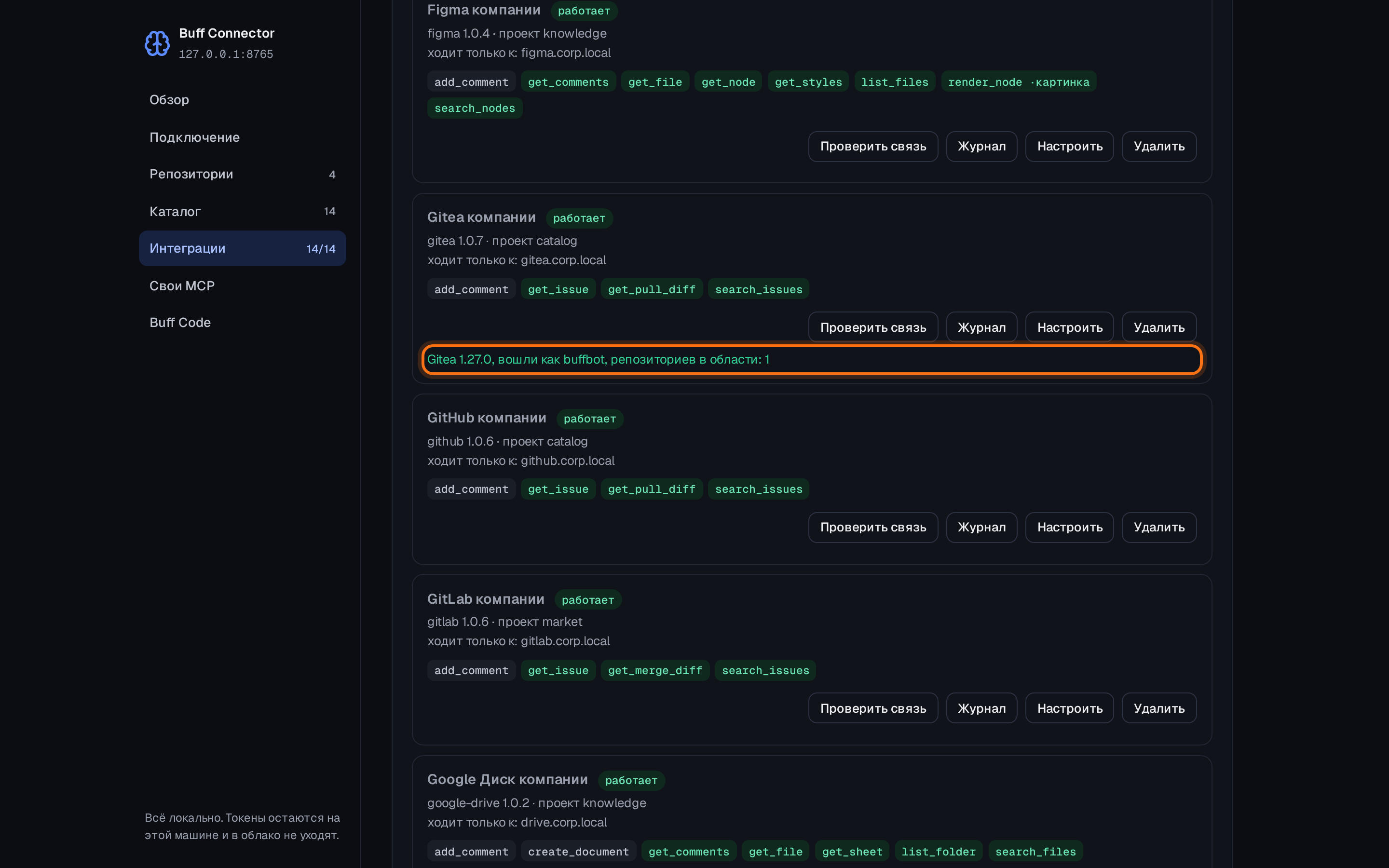Click get_pull_diff tag in the Gitea card

pyautogui.click(x=652, y=289)
